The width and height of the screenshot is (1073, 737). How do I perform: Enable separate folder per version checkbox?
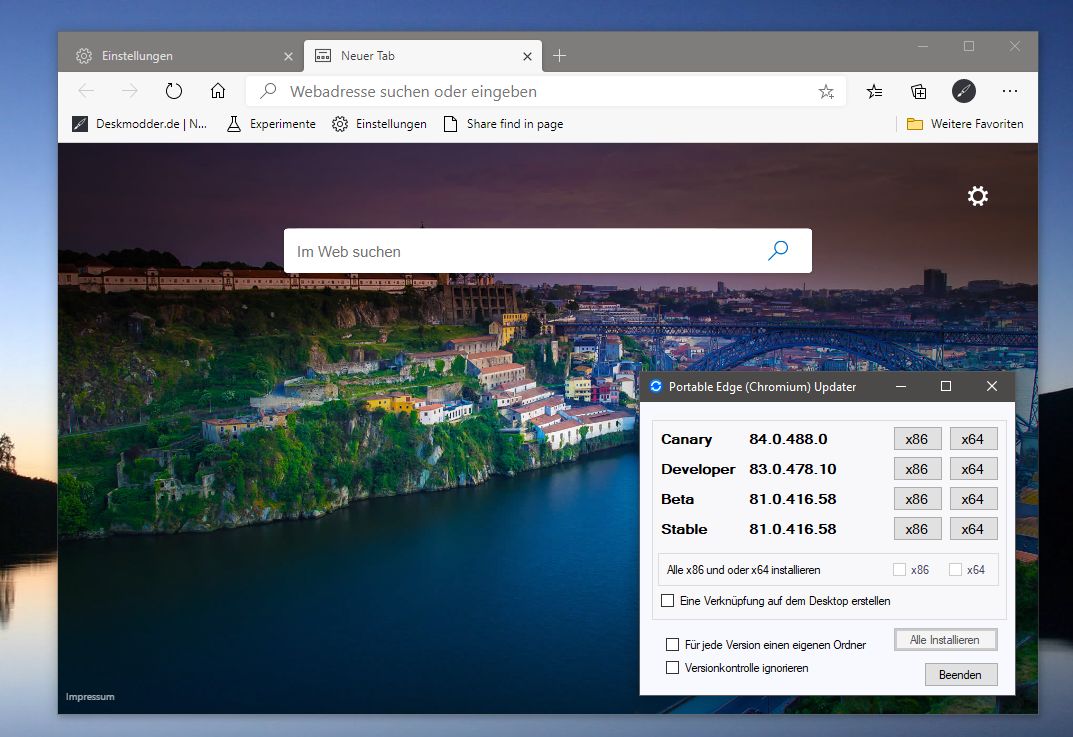tap(673, 645)
